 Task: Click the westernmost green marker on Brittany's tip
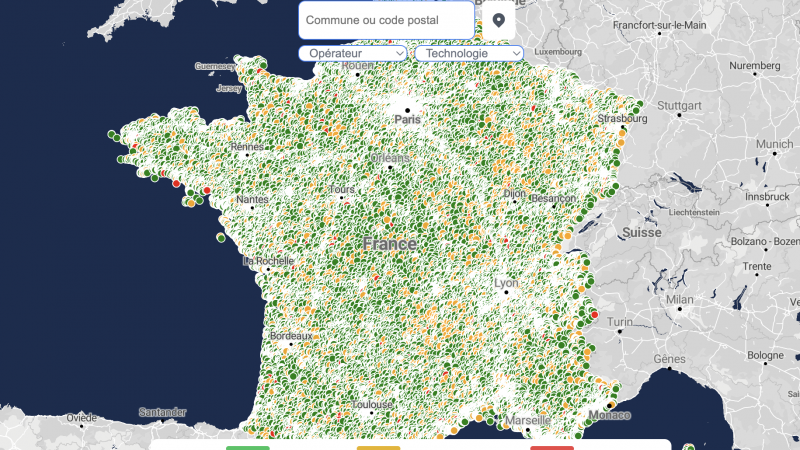[110, 134]
